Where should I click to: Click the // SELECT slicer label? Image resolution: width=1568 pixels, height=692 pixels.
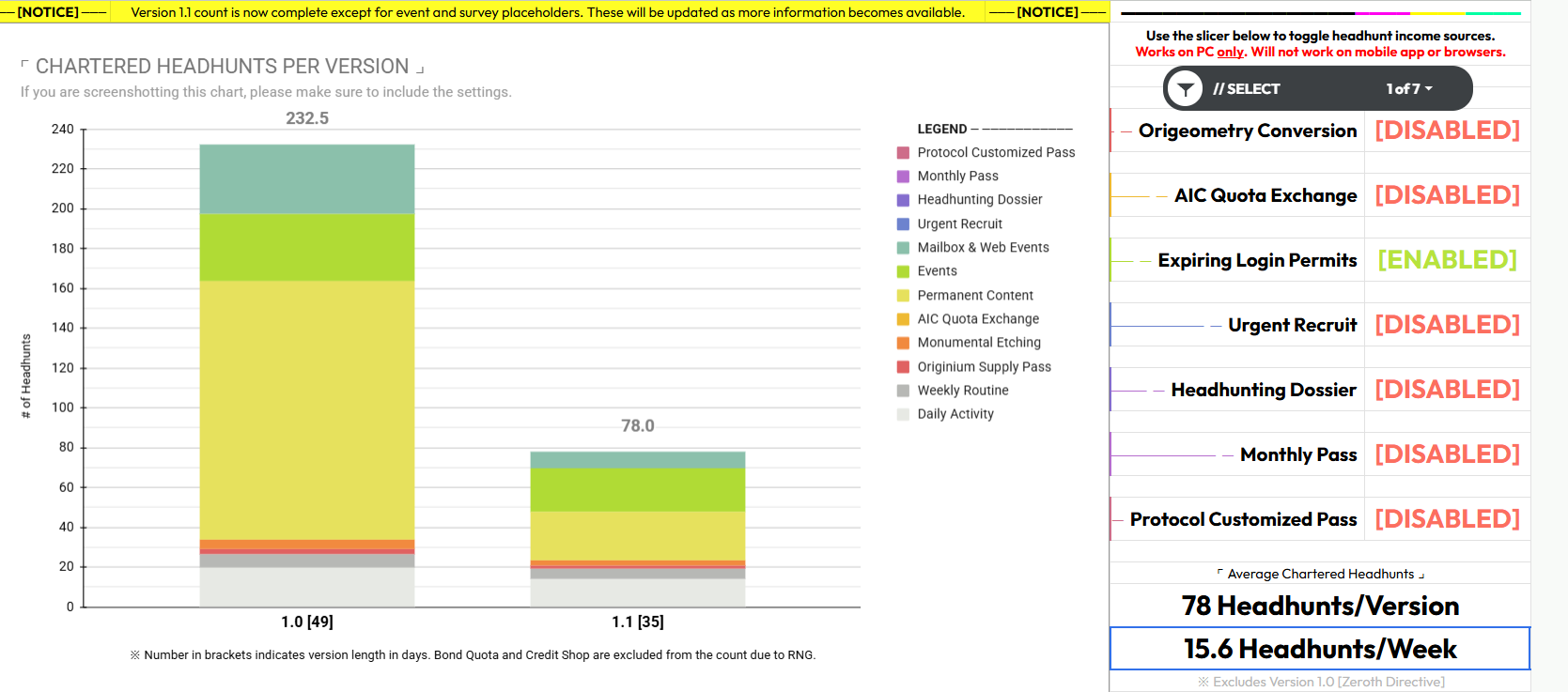1246,89
